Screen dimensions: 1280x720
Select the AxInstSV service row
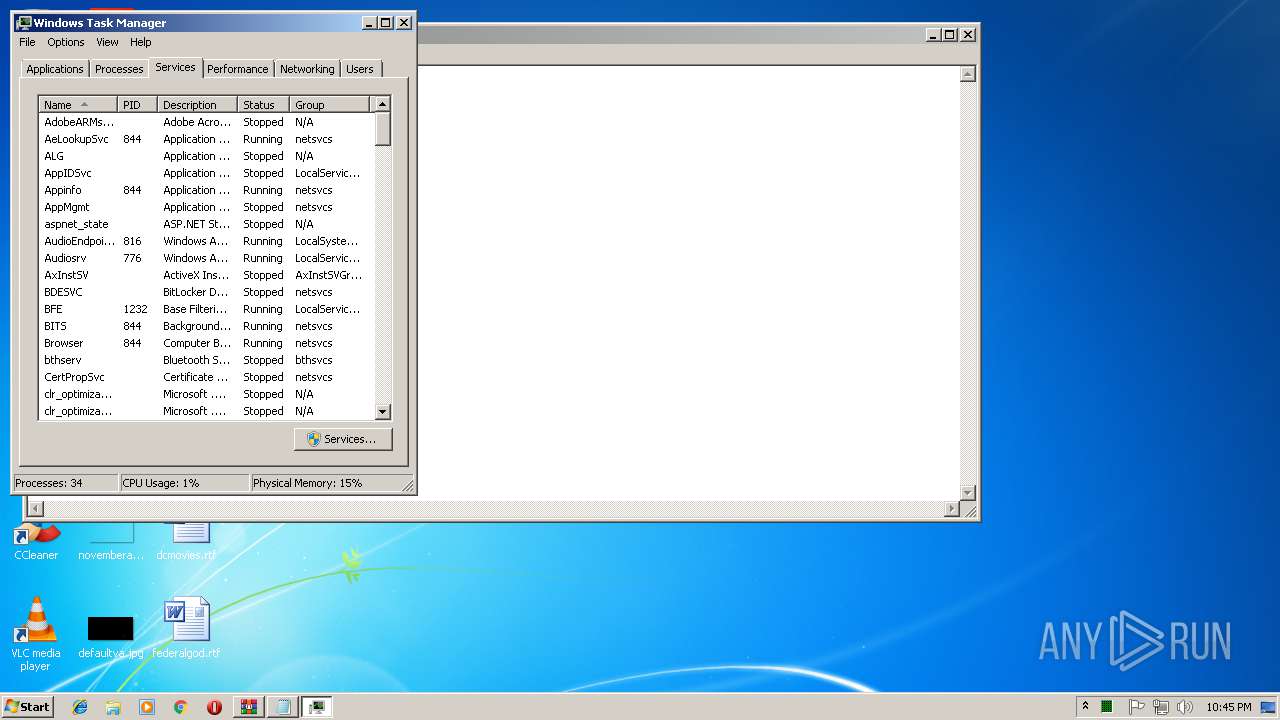pyautogui.click(x=206, y=275)
